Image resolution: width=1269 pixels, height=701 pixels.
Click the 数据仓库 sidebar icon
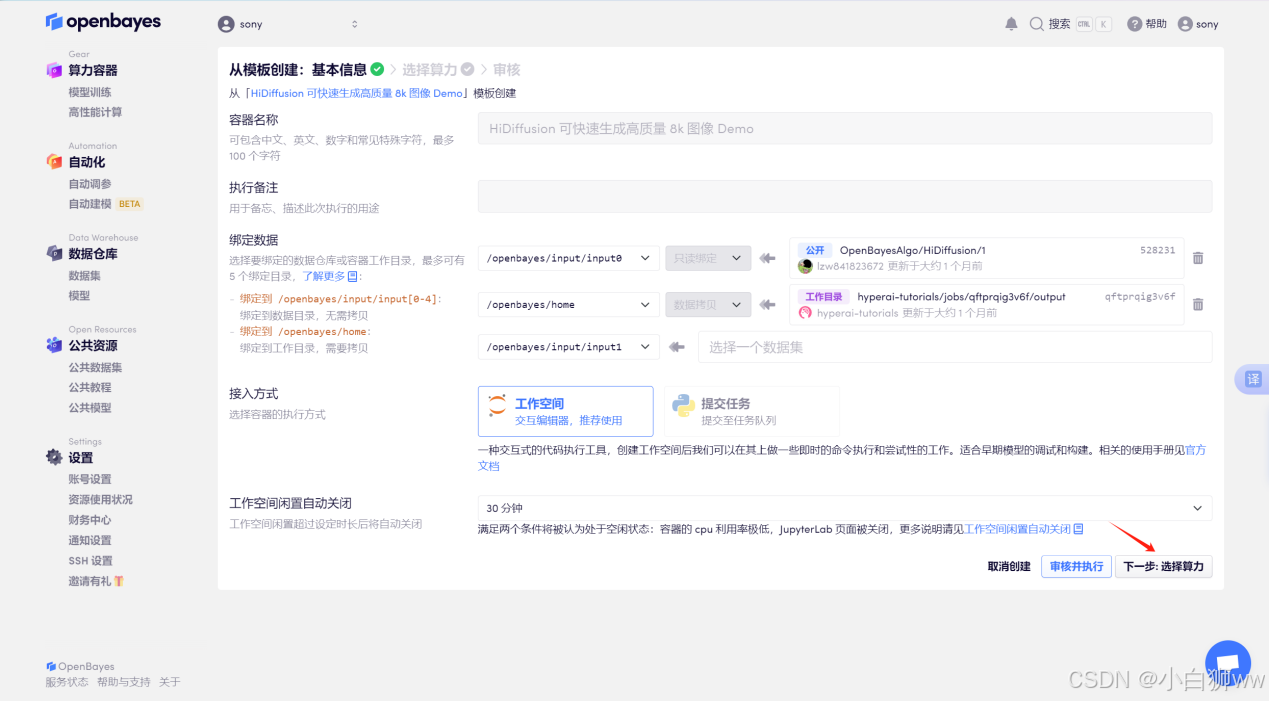(x=54, y=254)
